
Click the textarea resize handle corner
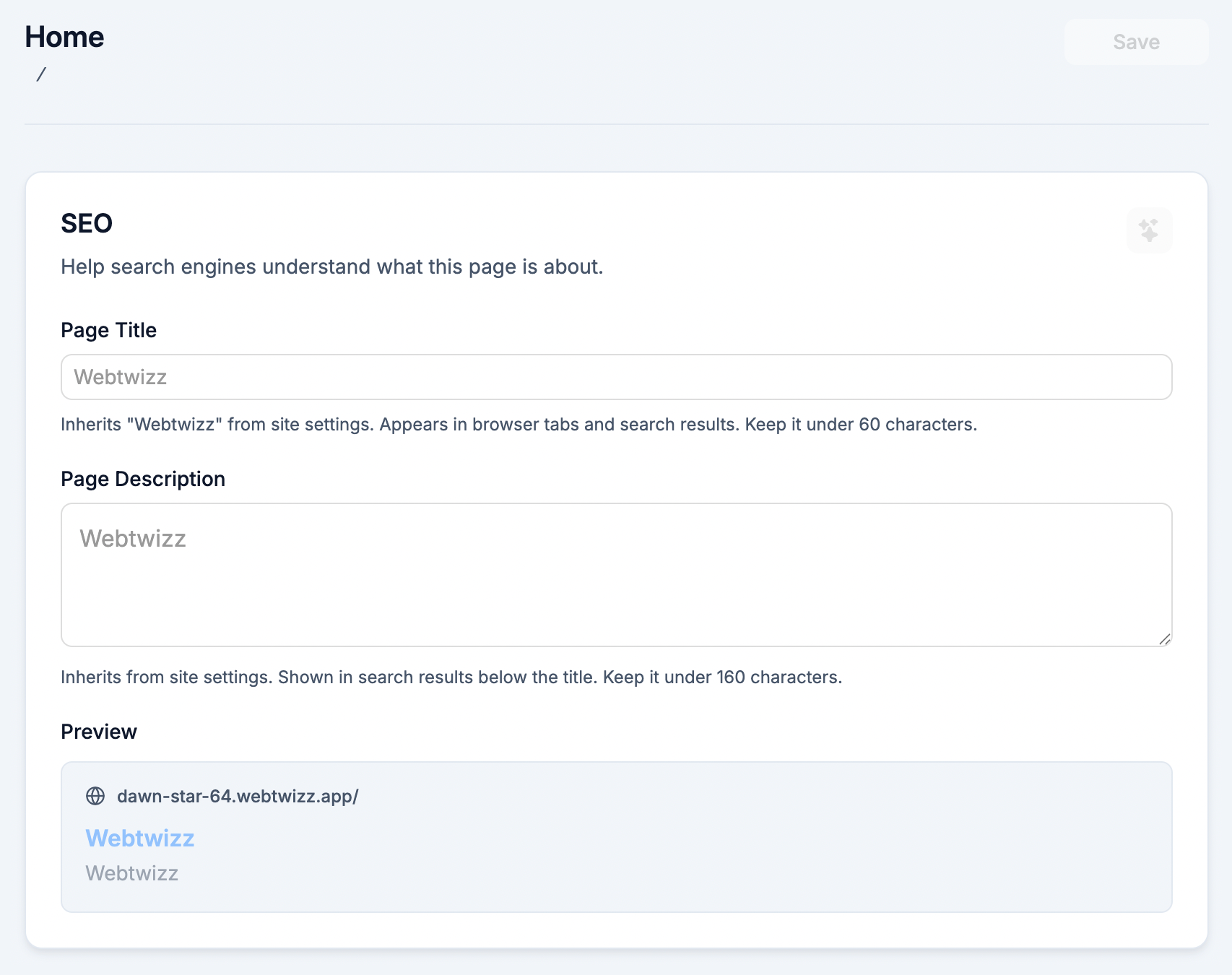pyautogui.click(x=1164, y=639)
